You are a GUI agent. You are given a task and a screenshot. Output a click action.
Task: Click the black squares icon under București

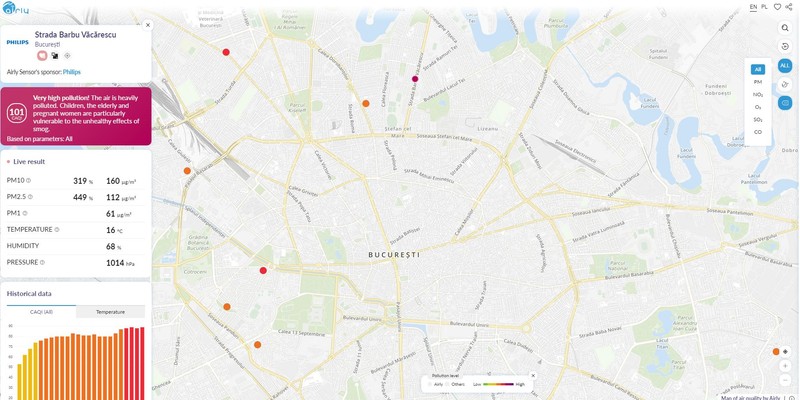click(55, 56)
